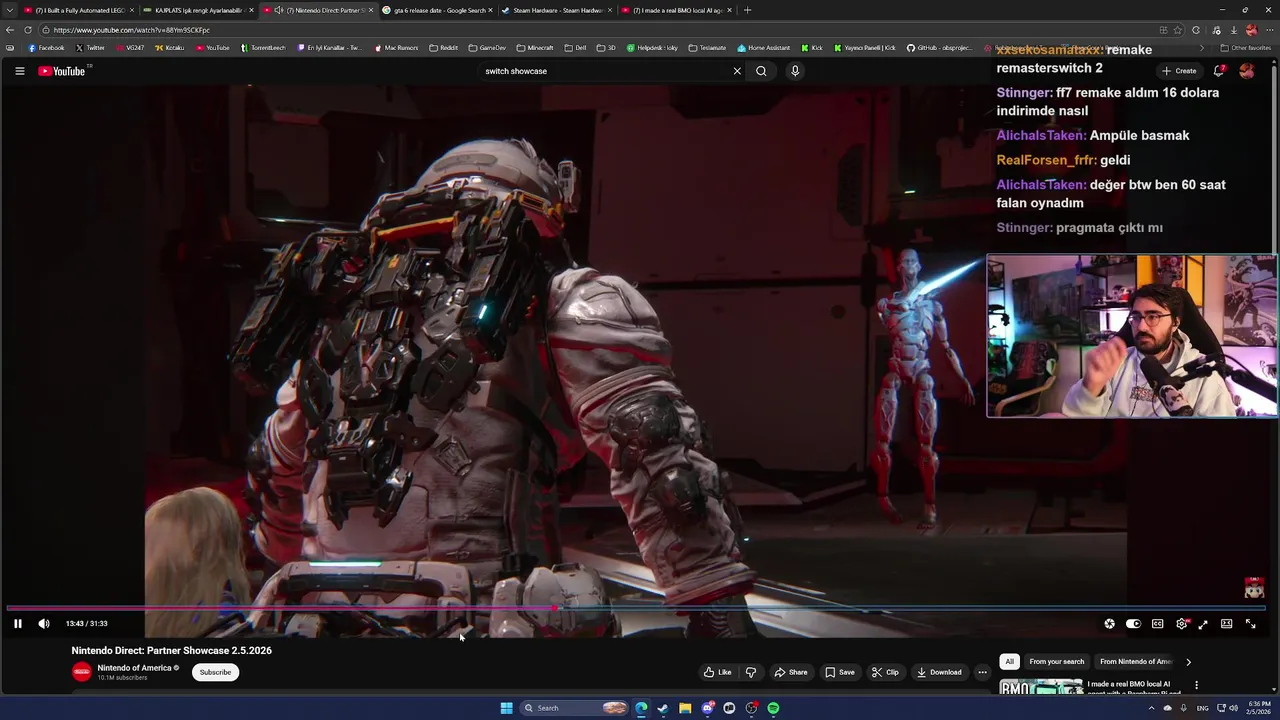Pause the video playback
1280x720 pixels.
[x=18, y=624]
